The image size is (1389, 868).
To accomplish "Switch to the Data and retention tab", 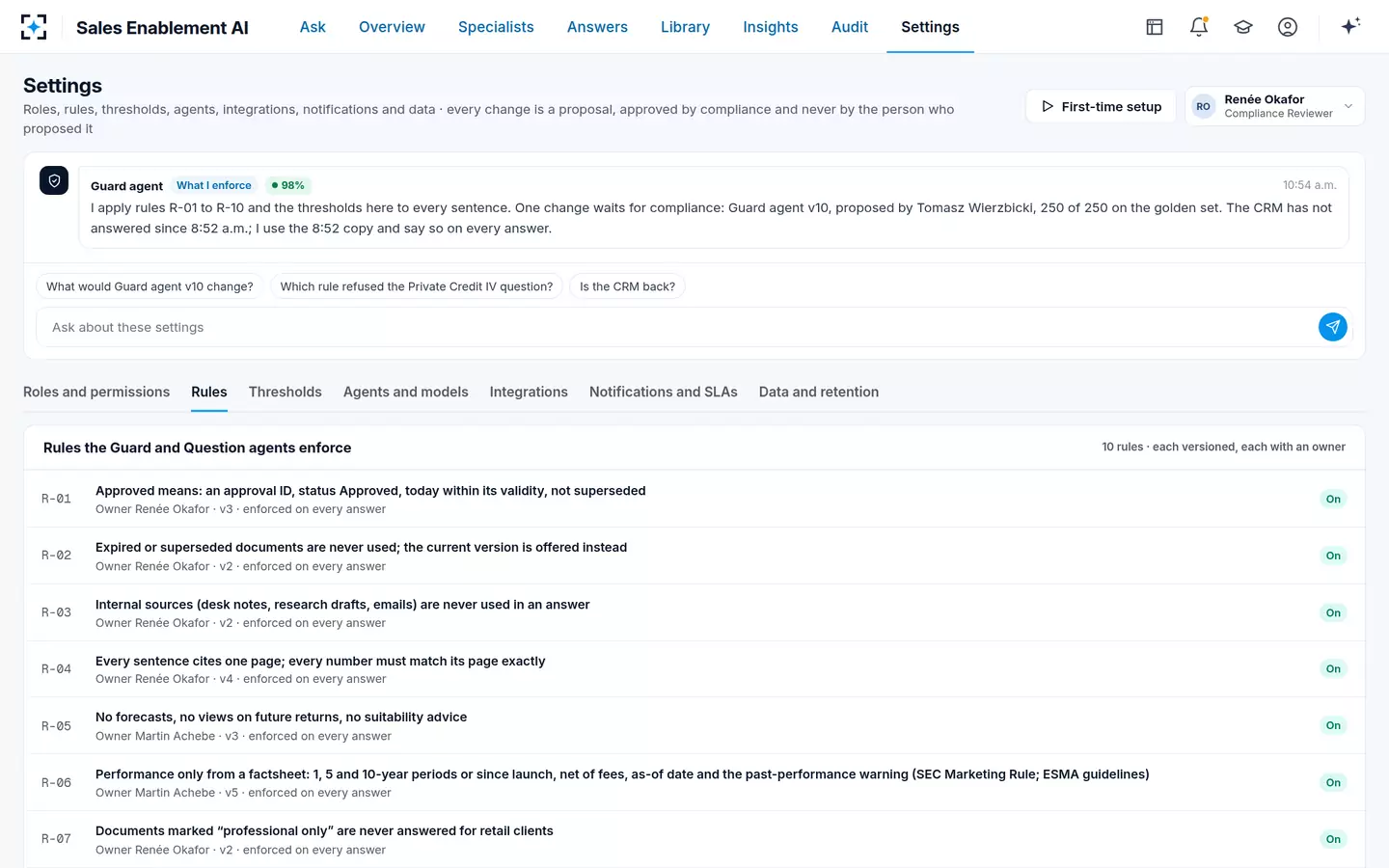I will point(819,392).
